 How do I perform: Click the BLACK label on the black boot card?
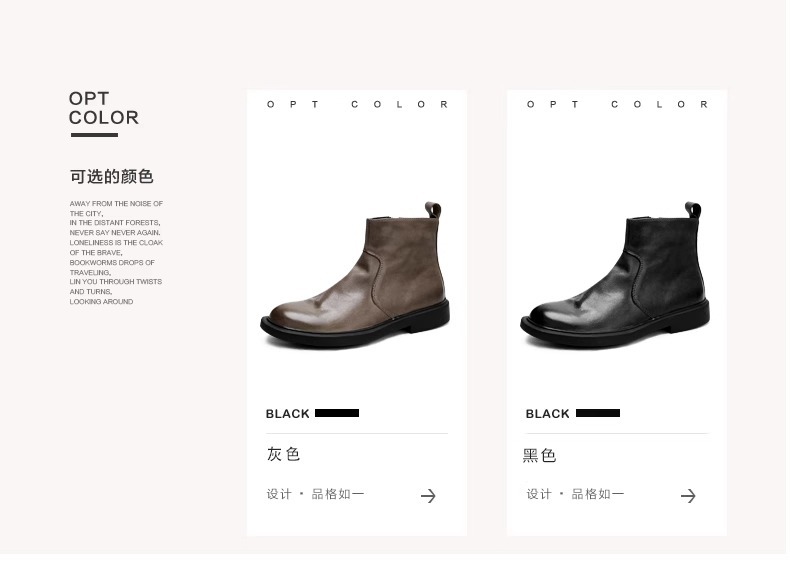tap(550, 416)
